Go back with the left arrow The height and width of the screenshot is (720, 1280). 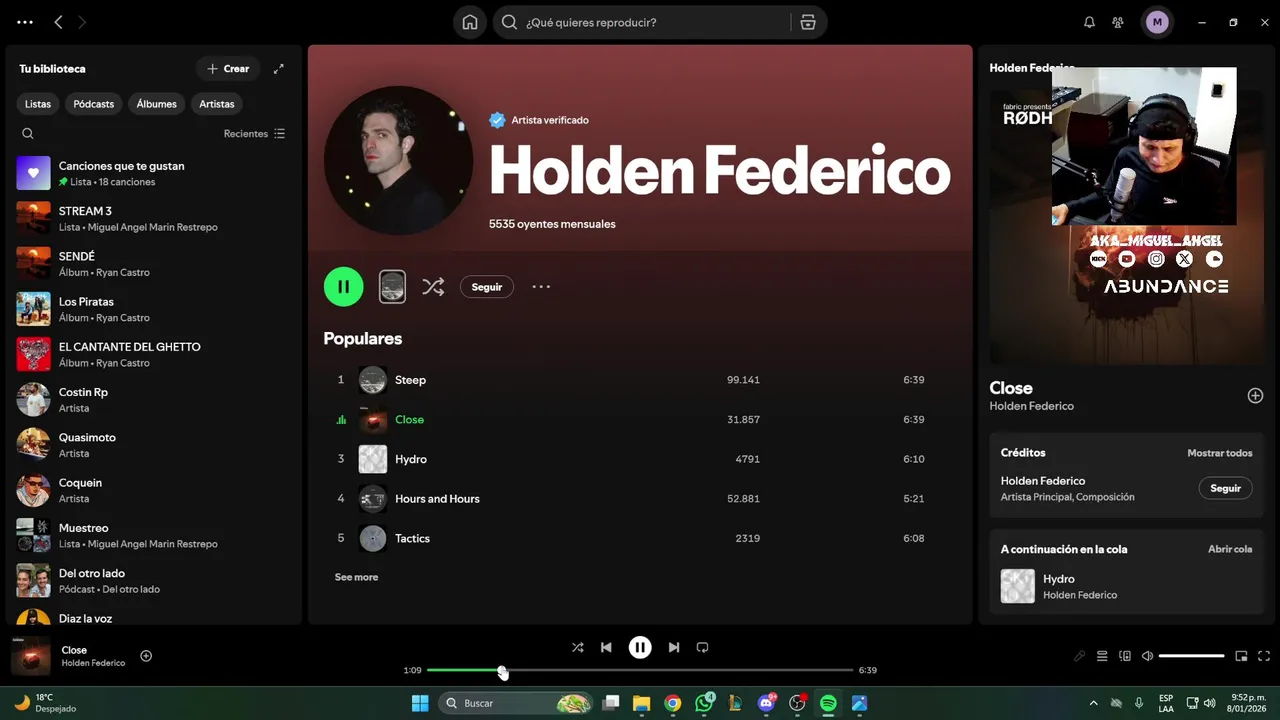(58, 22)
